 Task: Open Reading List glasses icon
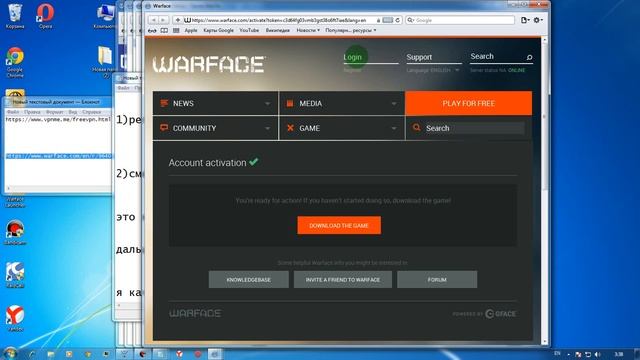(x=152, y=31)
